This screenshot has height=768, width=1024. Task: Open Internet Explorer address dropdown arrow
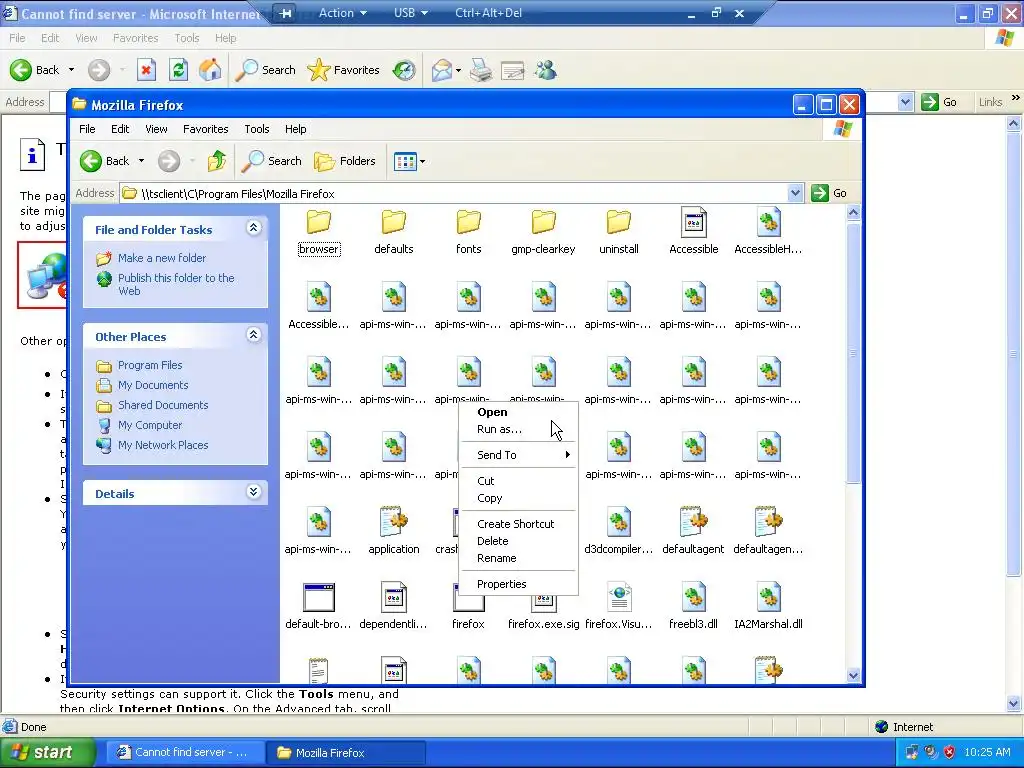[905, 102]
